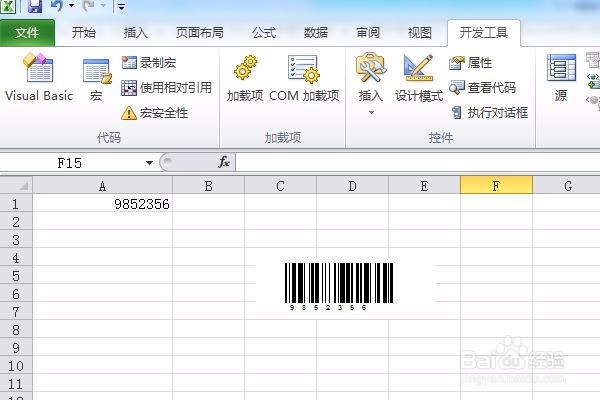Expand the Name Box dropdown arrow
Viewport: 600px width, 400px height.
149,163
